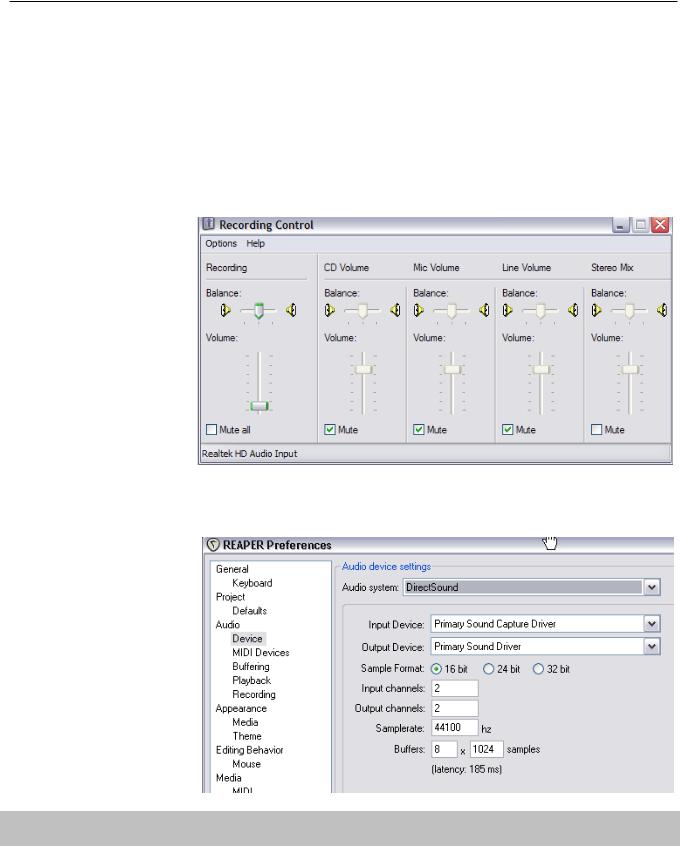Click left speaker icon under Recording balance
Image resolution: width=680 pixels, height=846 pixels.
[x=226, y=310]
